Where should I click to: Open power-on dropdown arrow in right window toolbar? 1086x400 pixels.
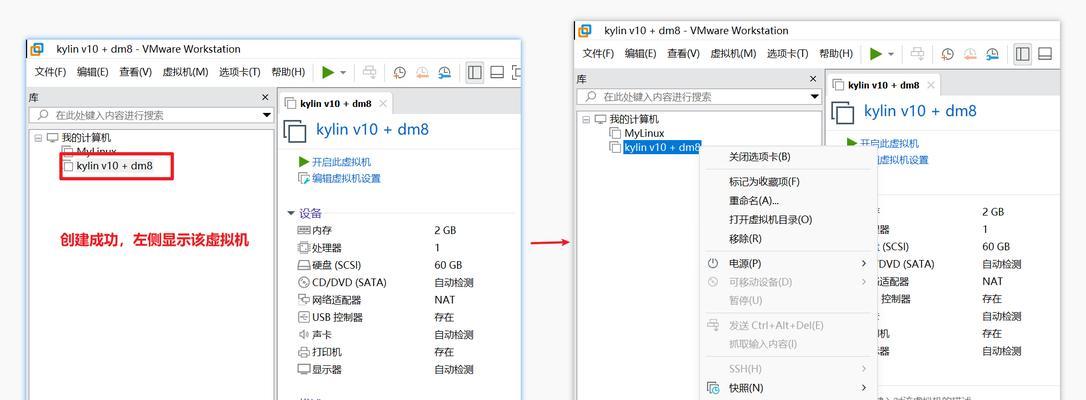tap(891, 55)
